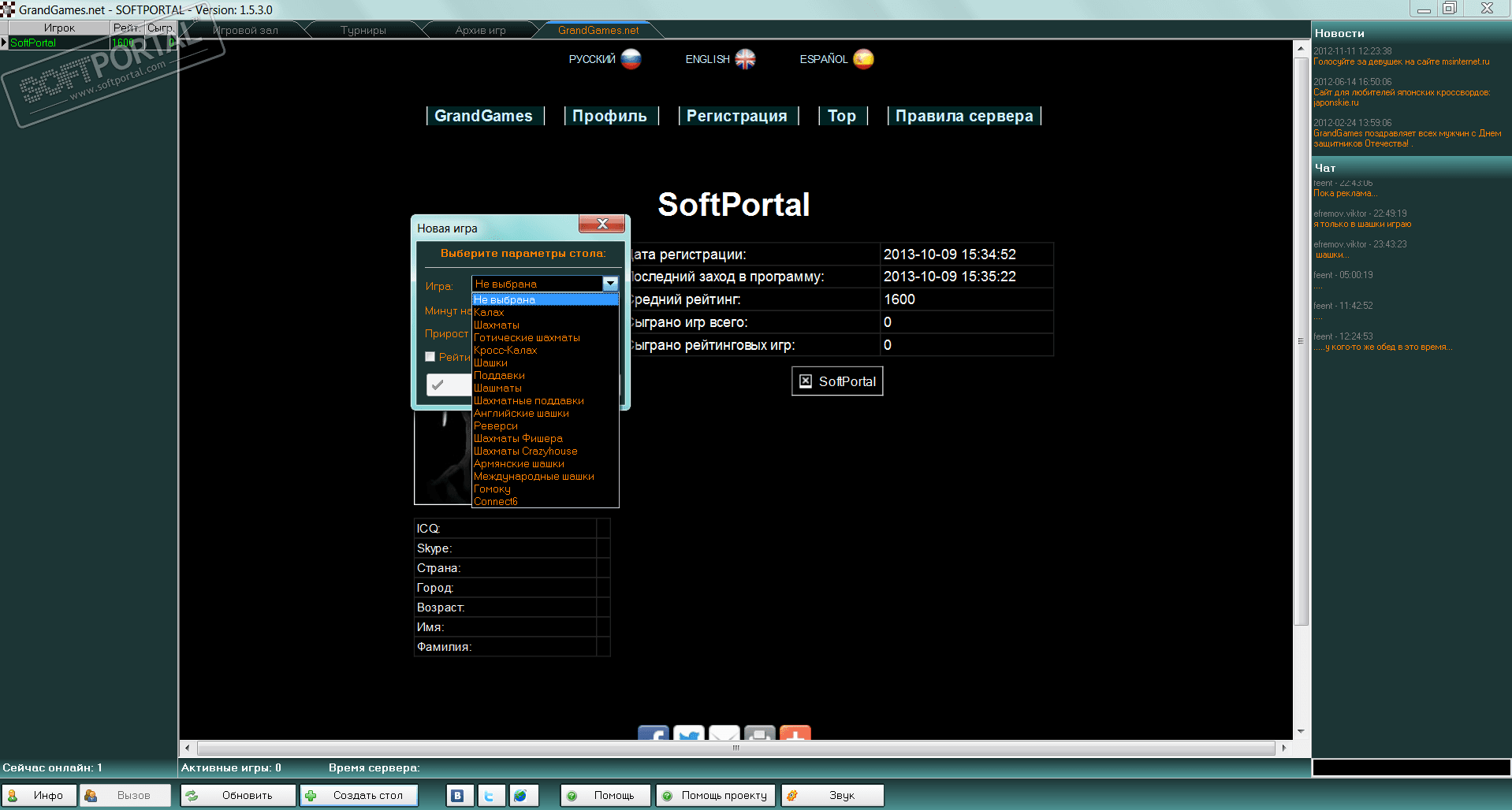Click the email envelope share icon
Image resolution: width=1512 pixels, height=810 pixels.
point(724,734)
